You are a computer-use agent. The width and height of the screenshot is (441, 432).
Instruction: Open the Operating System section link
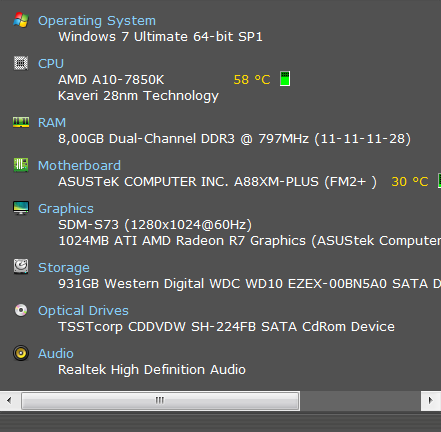click(x=97, y=21)
